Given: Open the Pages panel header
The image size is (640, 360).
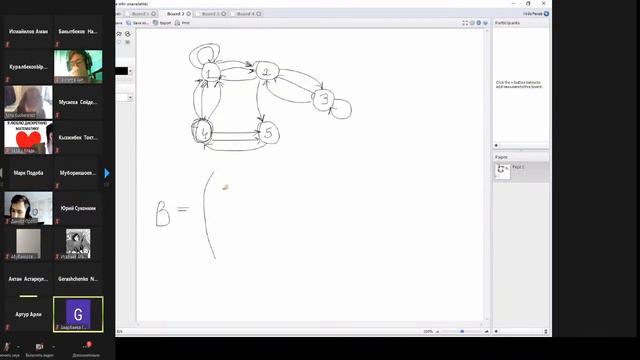Looking at the screenshot, I should tap(521, 157).
